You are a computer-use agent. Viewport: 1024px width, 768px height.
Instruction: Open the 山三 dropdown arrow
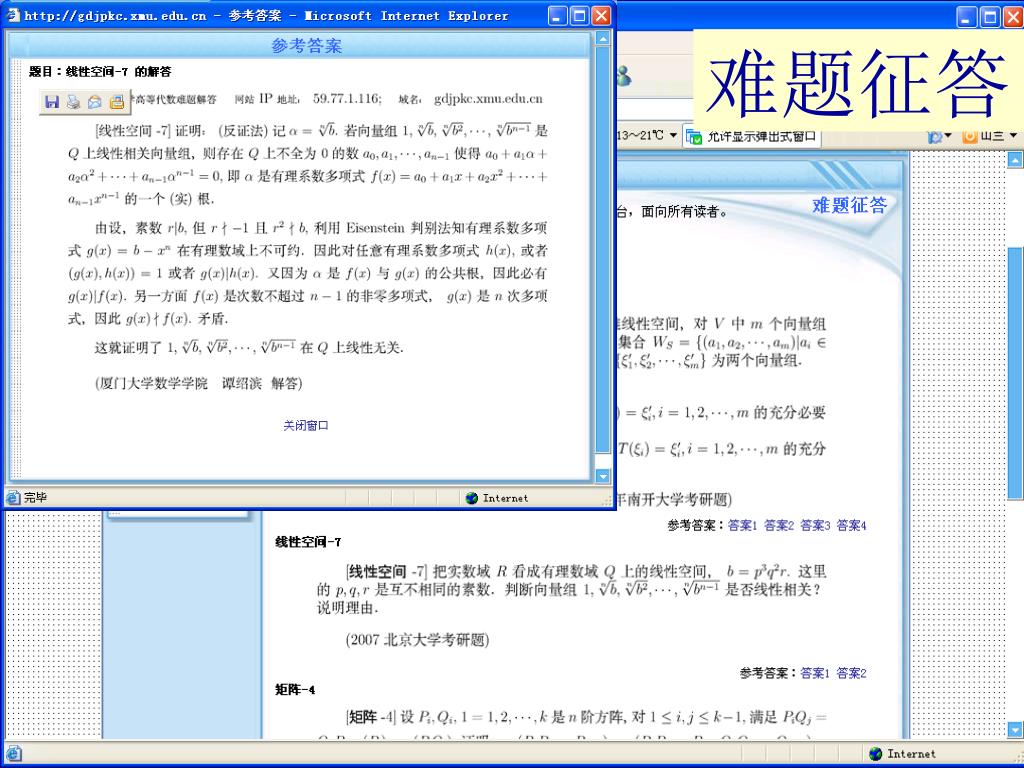[x=1014, y=136]
